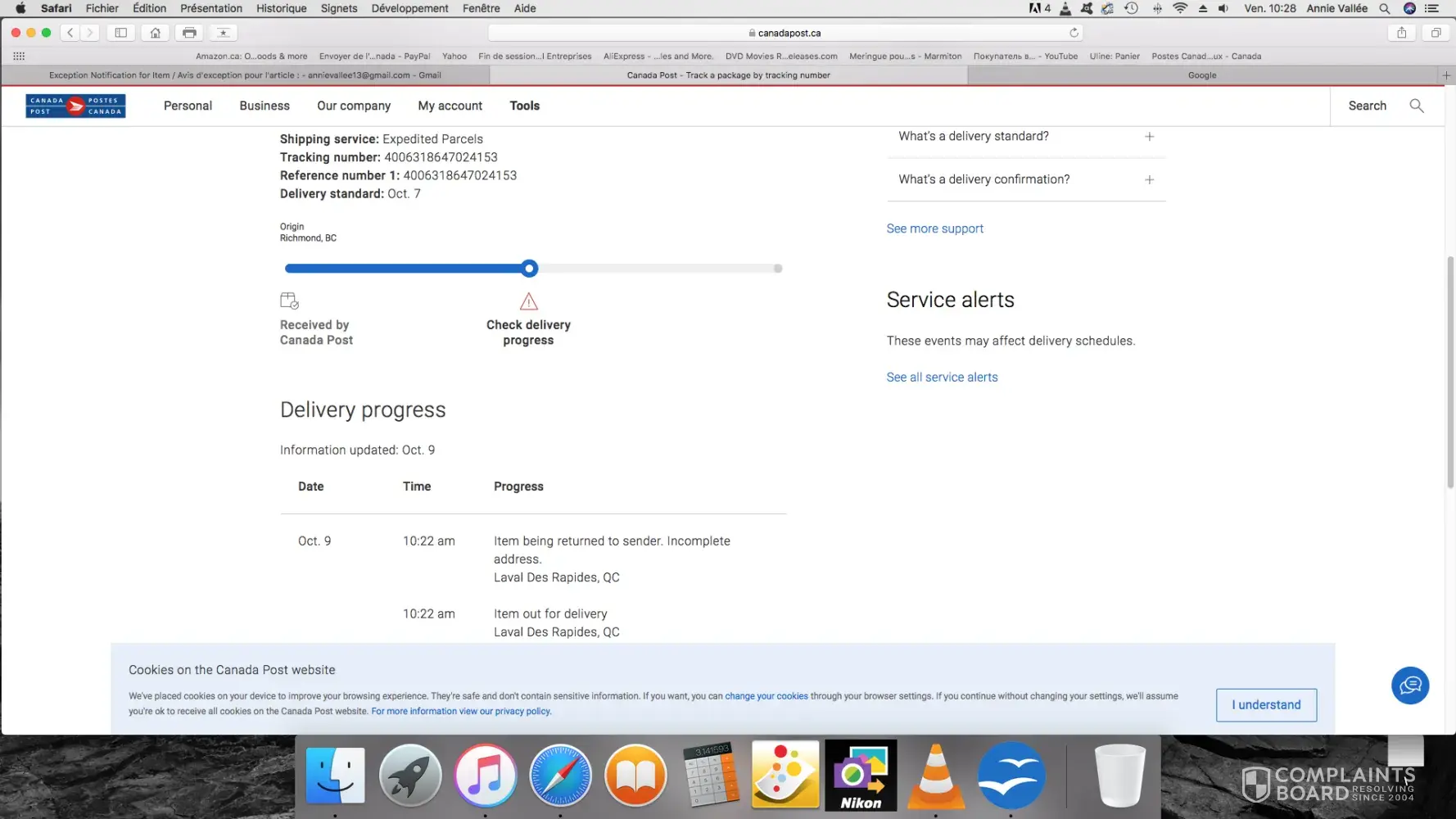
Task: Click the Safari home toolbar icon
Action: click(155, 33)
